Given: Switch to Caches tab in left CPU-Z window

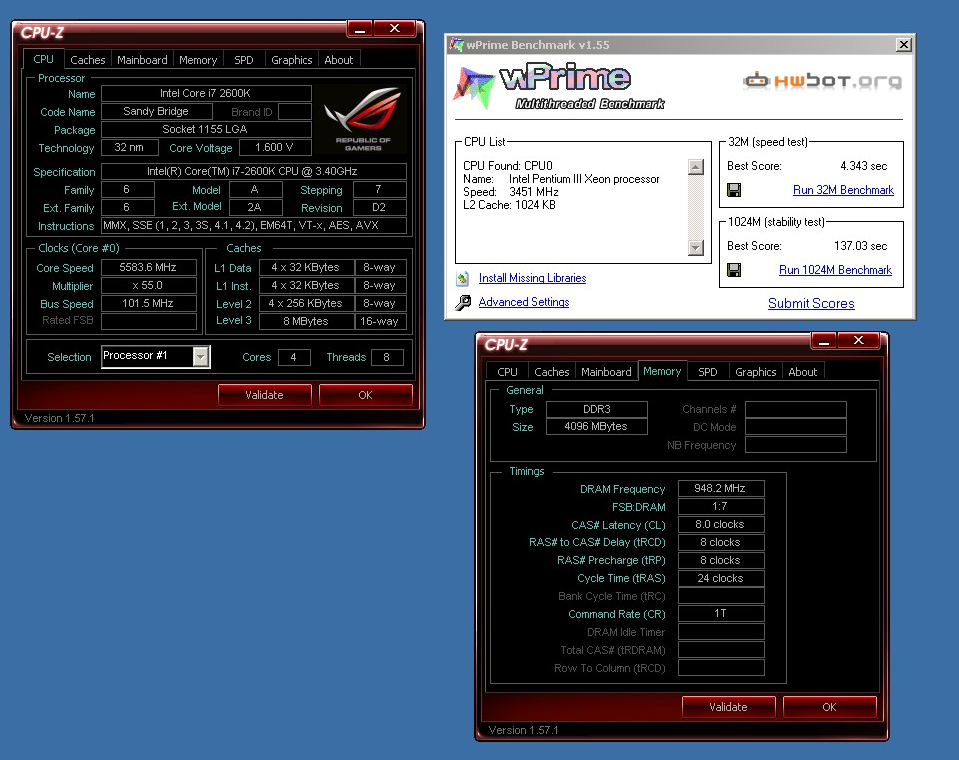Looking at the screenshot, I should pos(87,60).
